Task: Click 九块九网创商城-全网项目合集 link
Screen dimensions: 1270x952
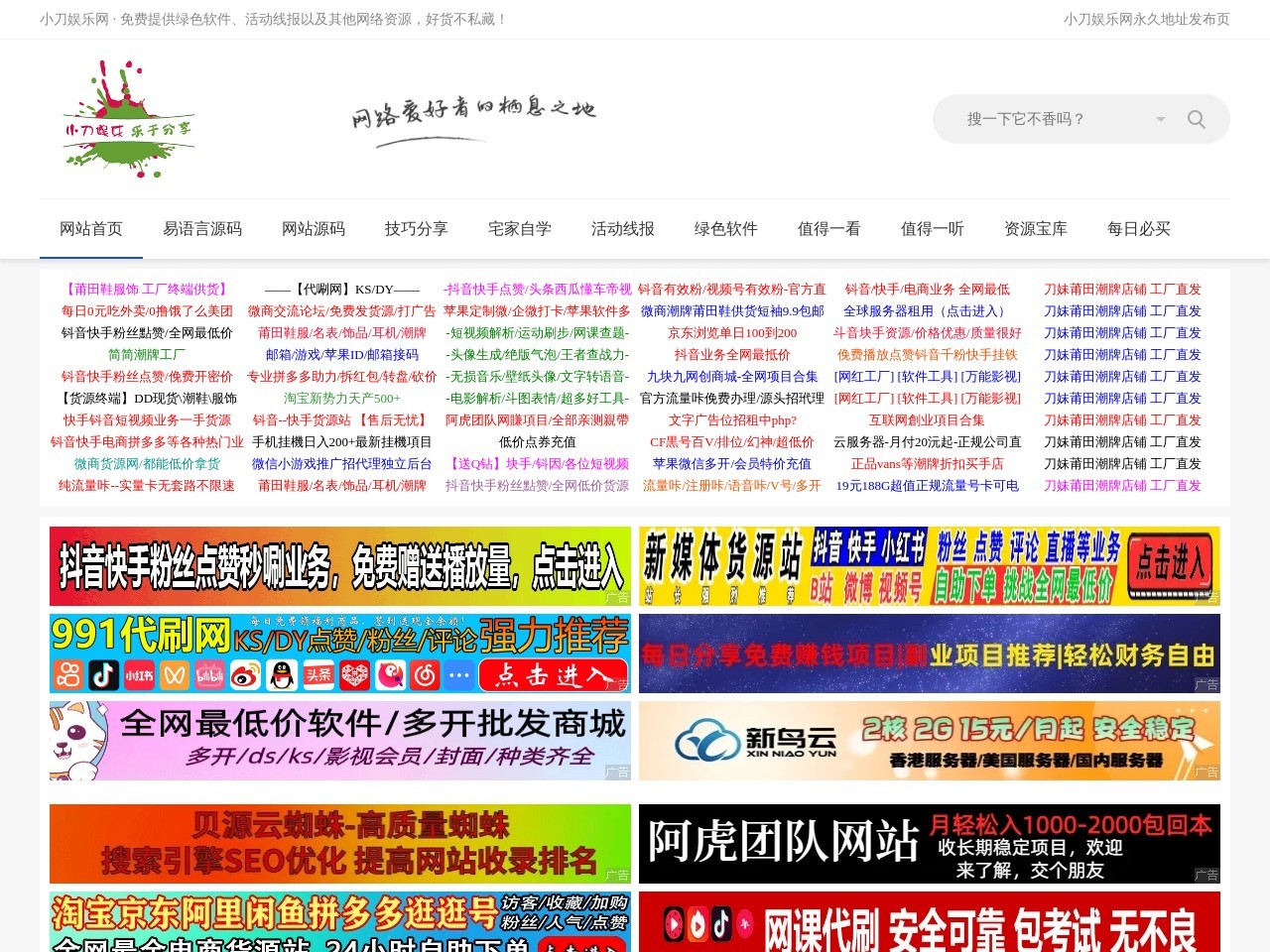Action: pos(732,377)
